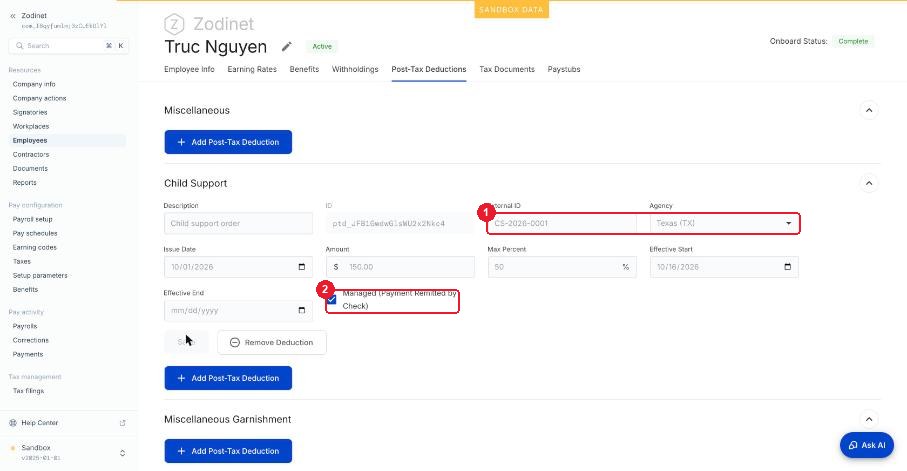This screenshot has width=907, height=471.
Task: Switch to Benefits tab
Action: 304,69
